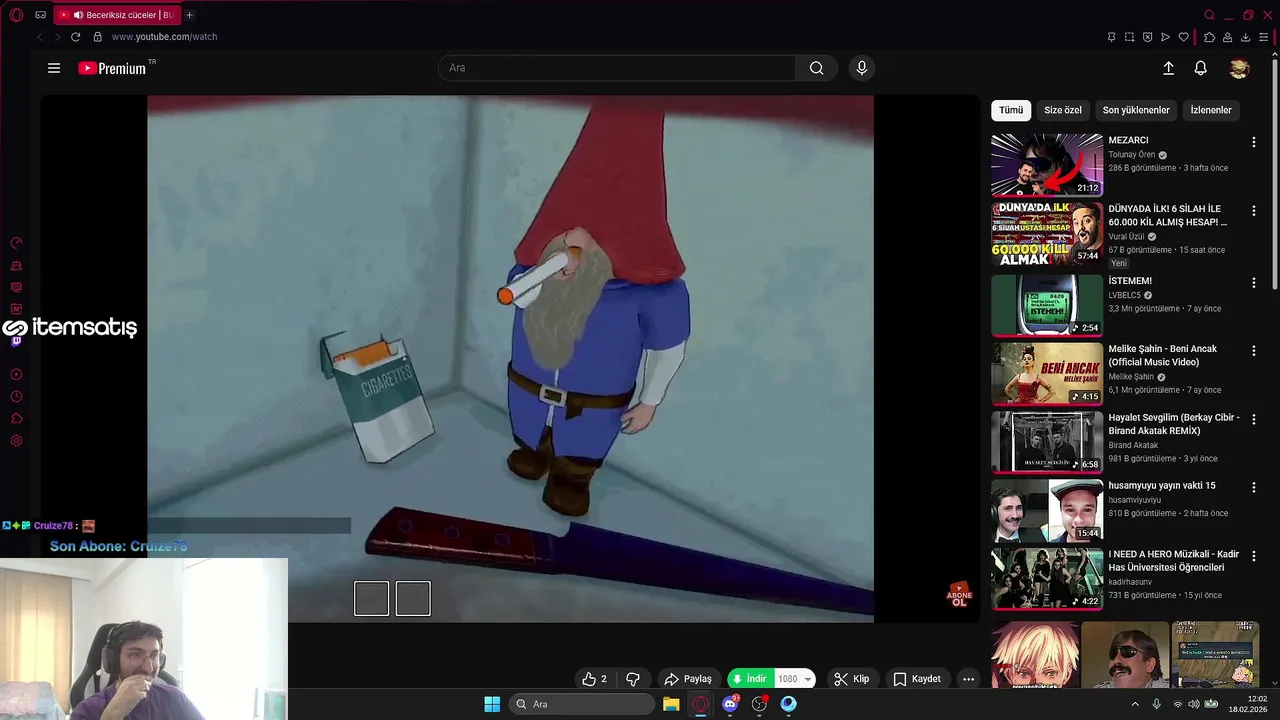Click the ABONE OL subscribe watermark
This screenshot has width=1280, height=720.
[x=959, y=595]
